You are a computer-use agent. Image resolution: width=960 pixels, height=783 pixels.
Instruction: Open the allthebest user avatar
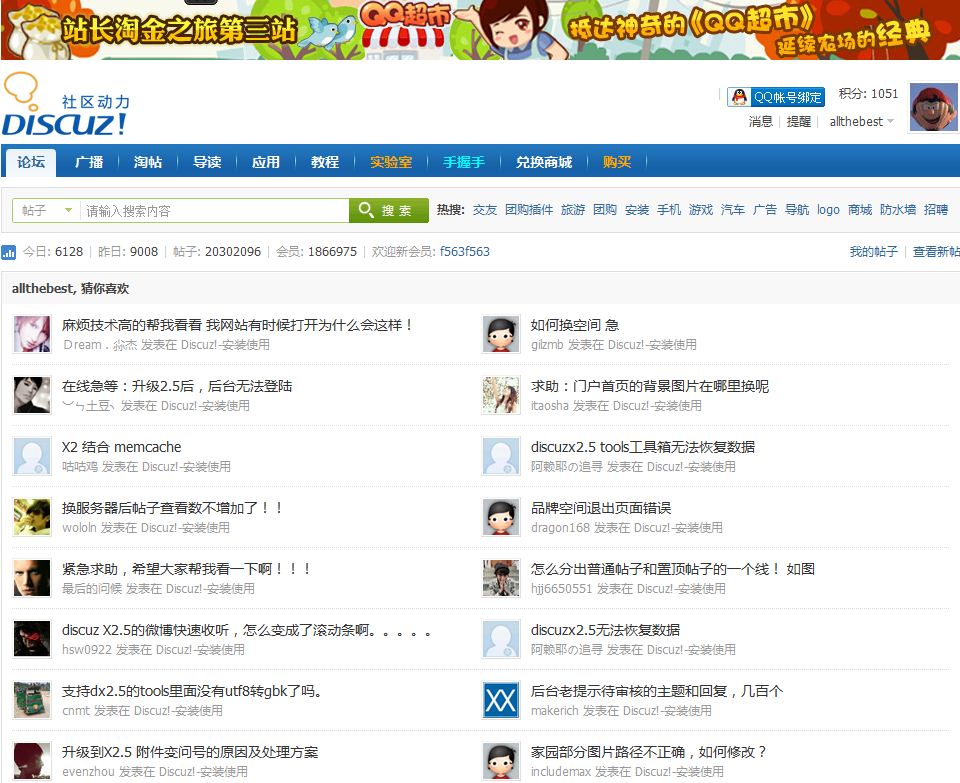tap(934, 108)
